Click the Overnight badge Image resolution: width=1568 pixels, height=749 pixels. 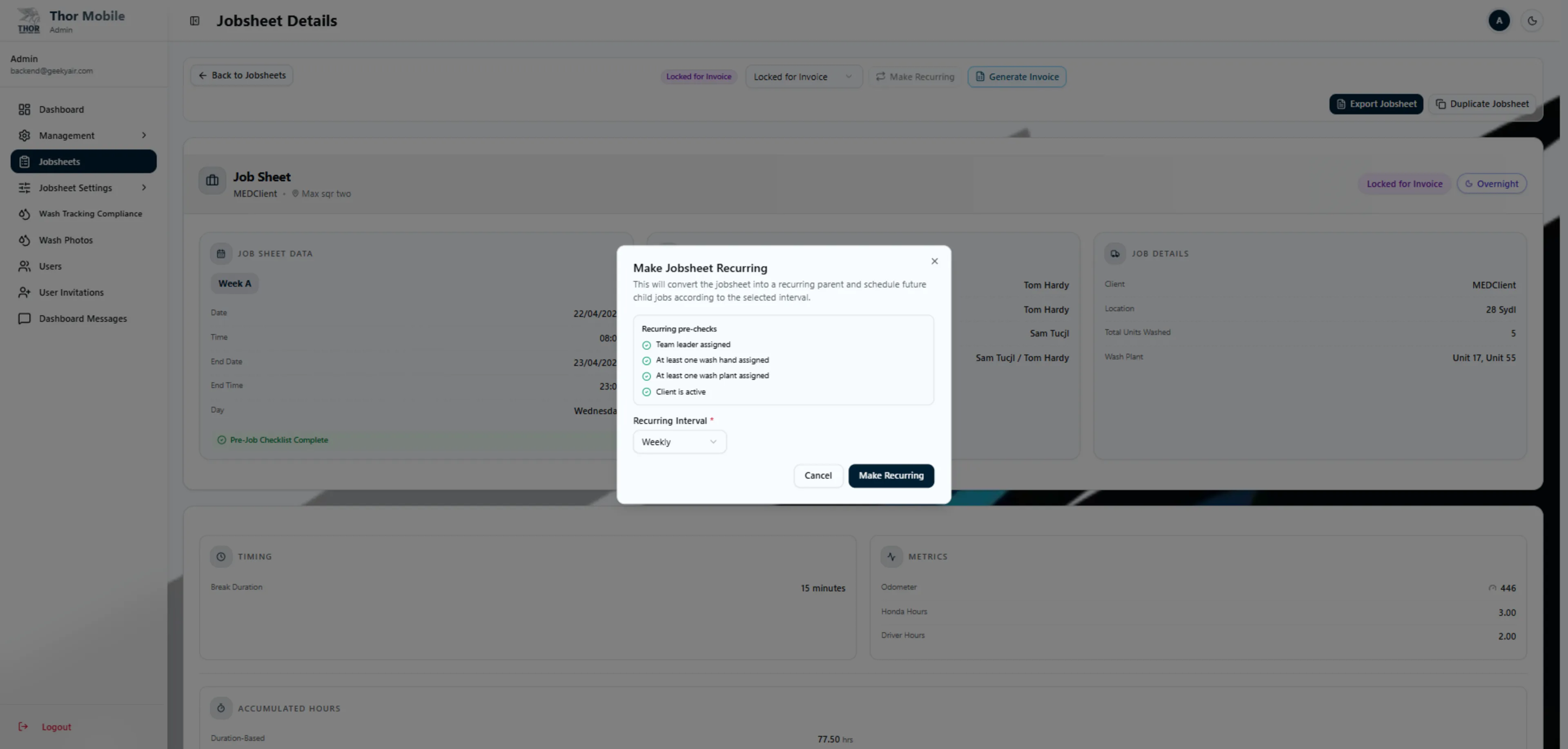[x=1491, y=184]
